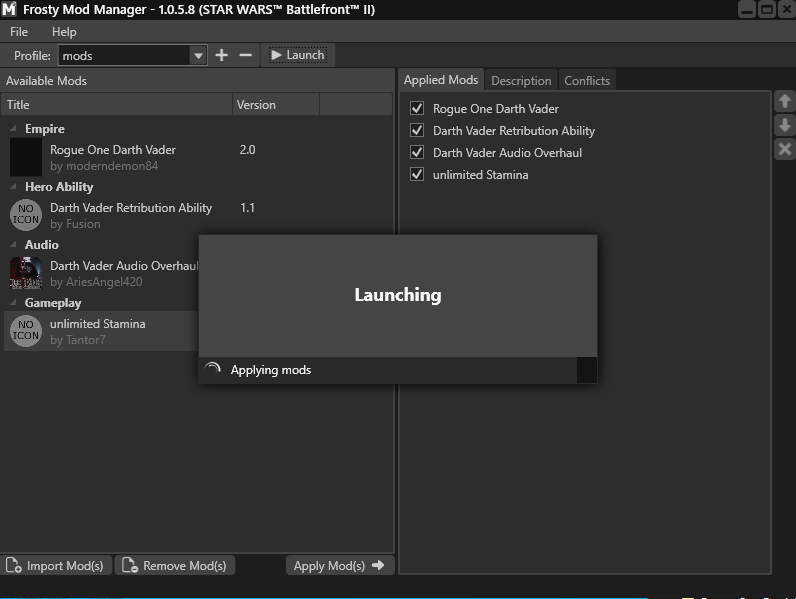Image resolution: width=796 pixels, height=599 pixels.
Task: Collapse the Empire mod group
Action: tap(13, 128)
